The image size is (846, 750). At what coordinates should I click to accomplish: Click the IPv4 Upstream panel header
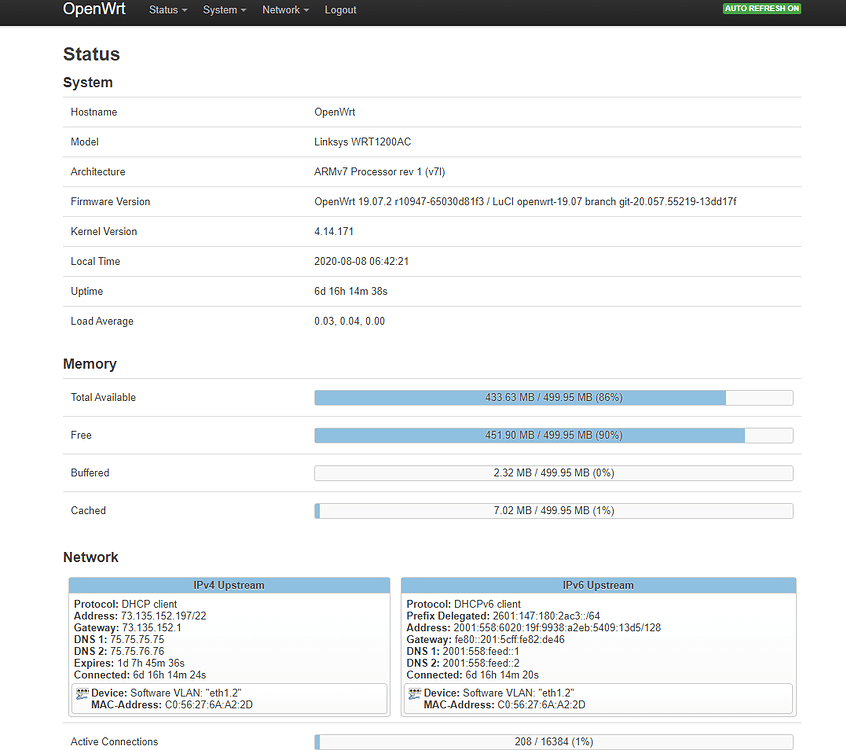(227, 585)
